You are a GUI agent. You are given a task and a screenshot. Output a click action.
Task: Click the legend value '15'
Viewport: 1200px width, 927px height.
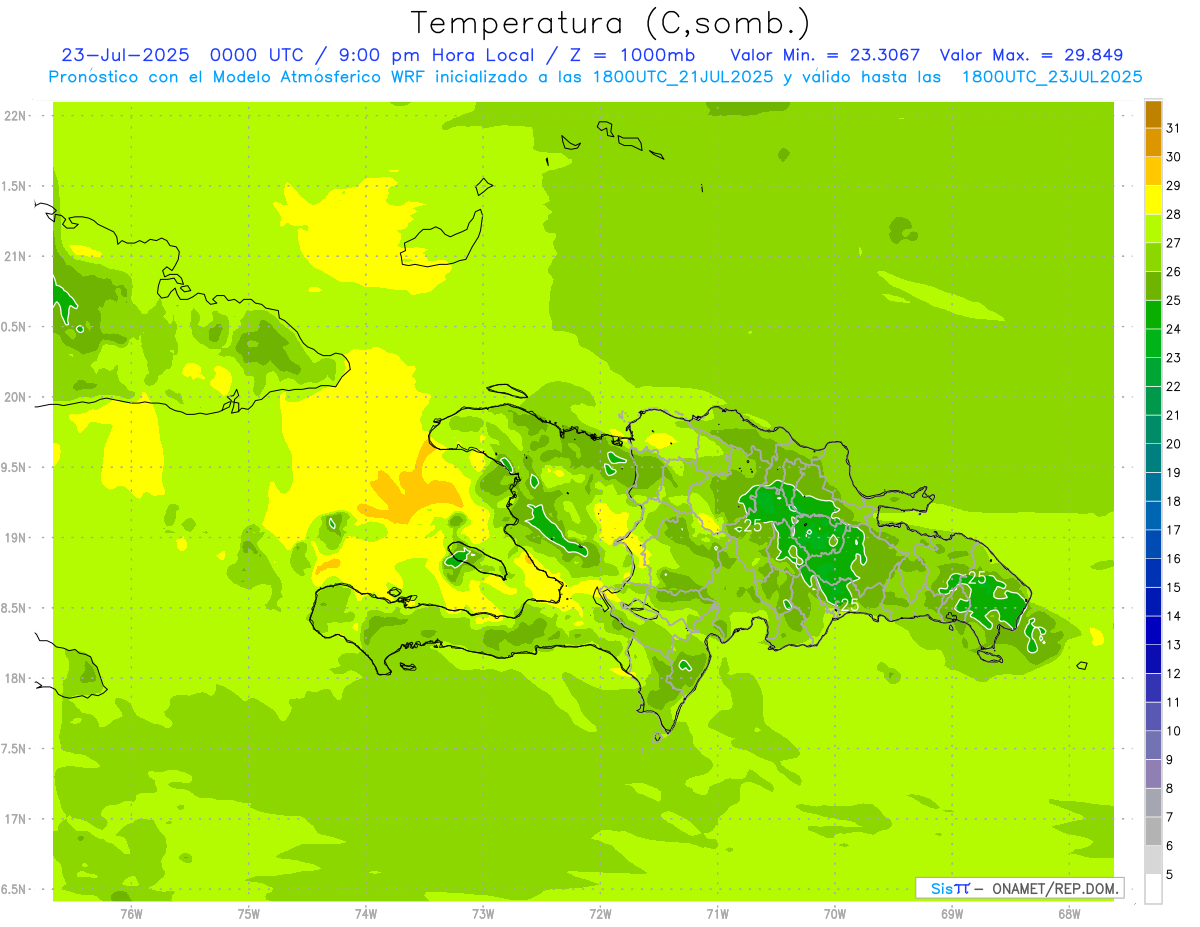[1174, 587]
